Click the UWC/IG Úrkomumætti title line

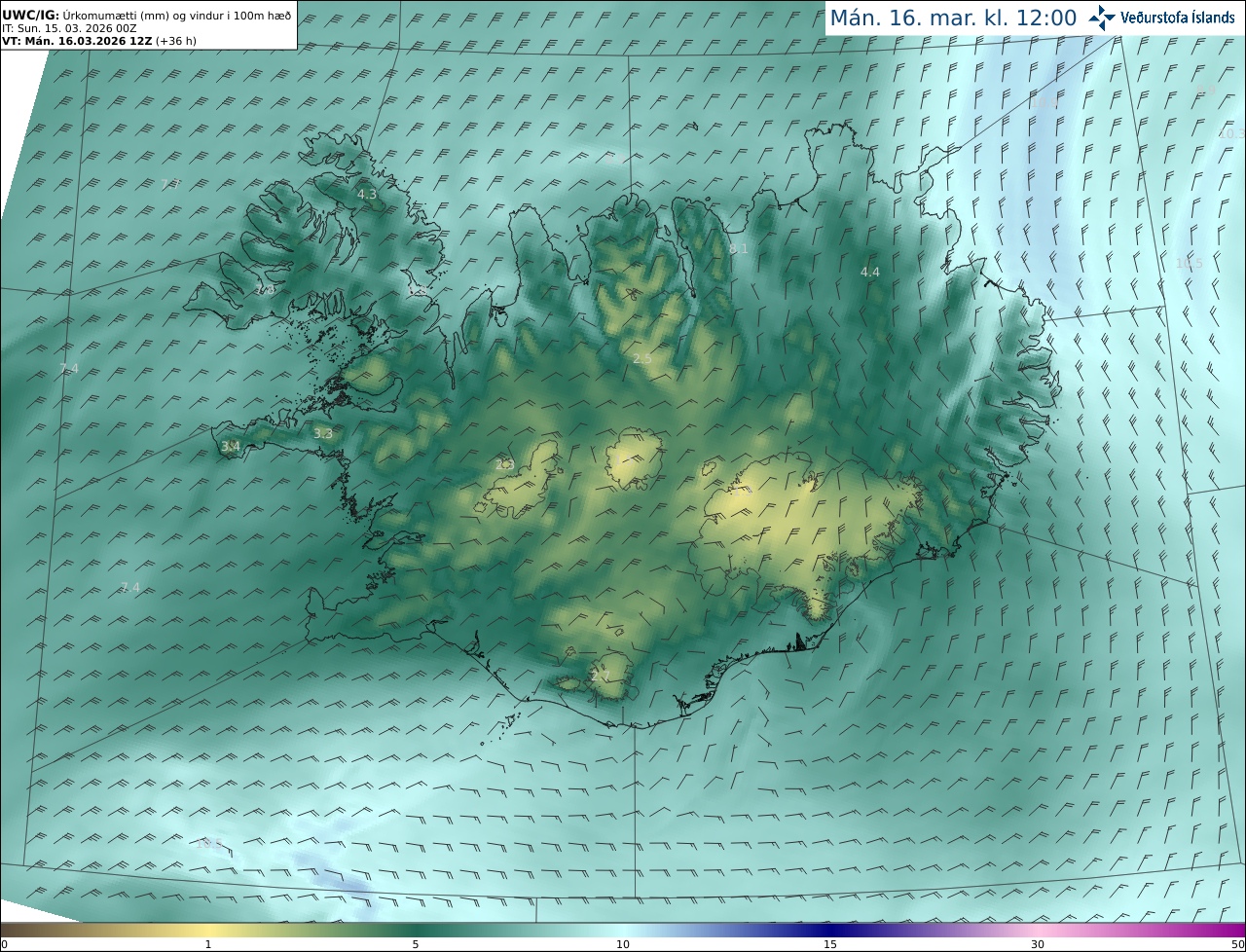click(x=147, y=17)
